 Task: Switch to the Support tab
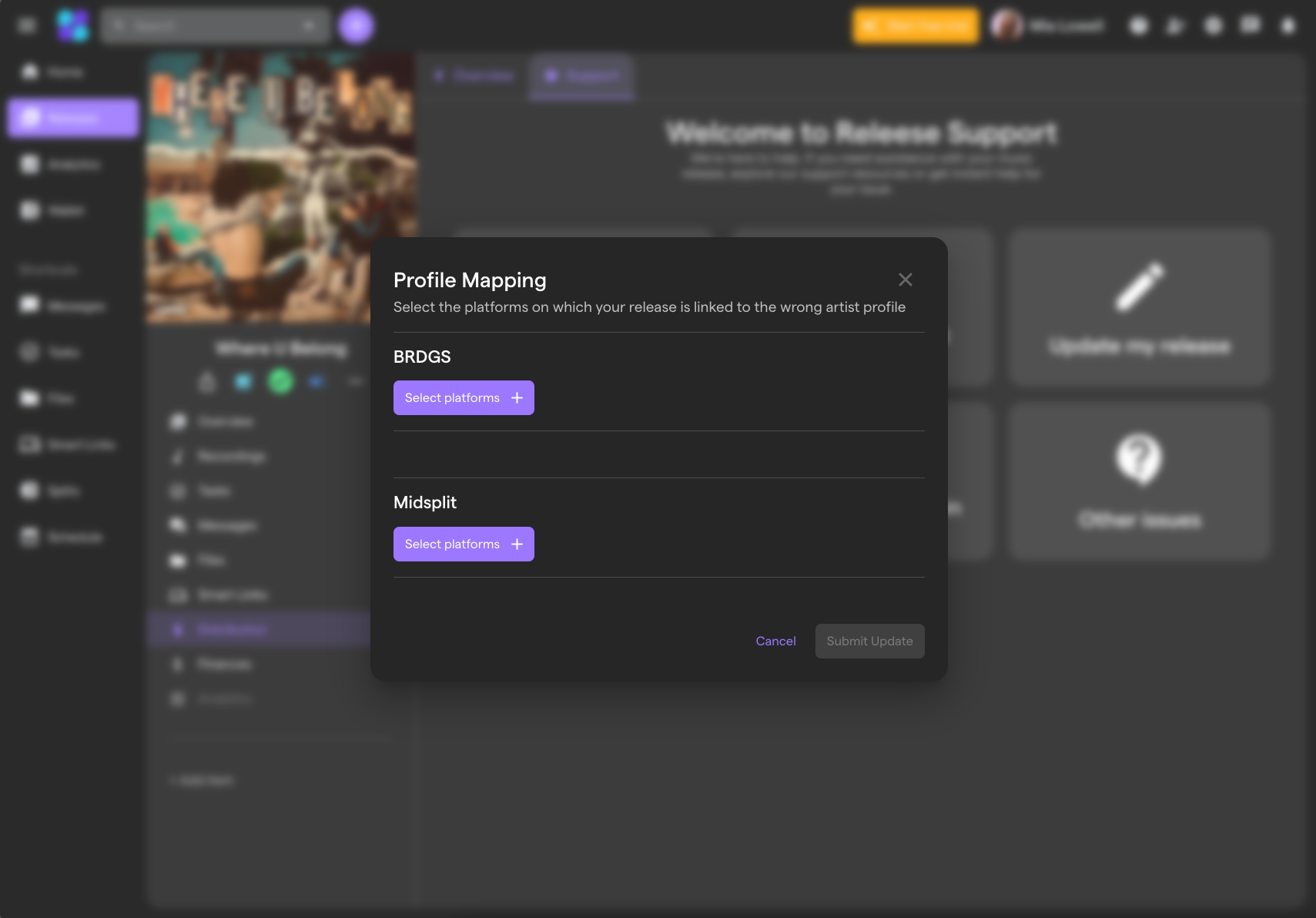tap(582, 76)
